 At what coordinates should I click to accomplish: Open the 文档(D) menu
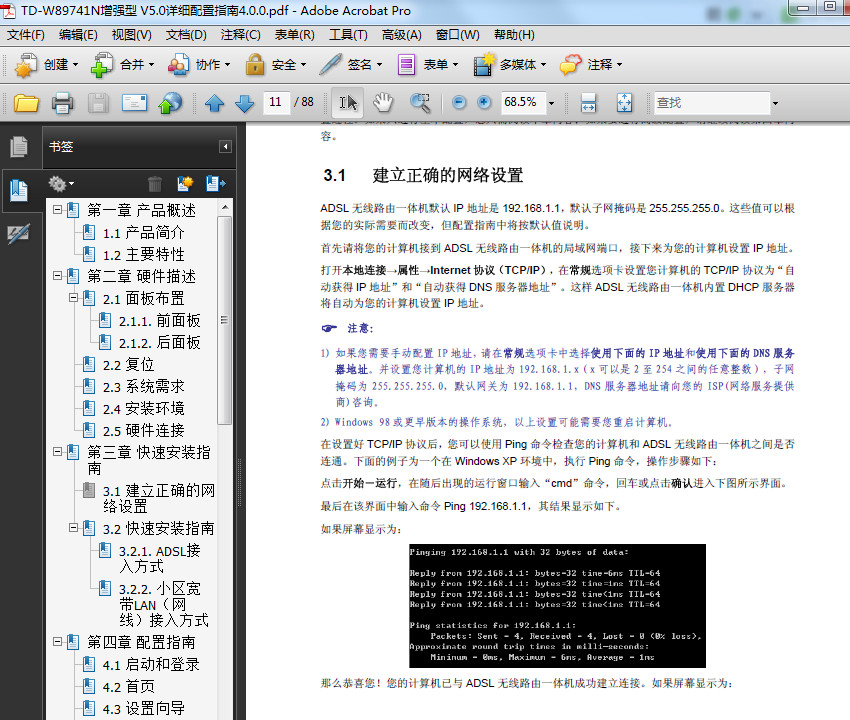(x=186, y=35)
